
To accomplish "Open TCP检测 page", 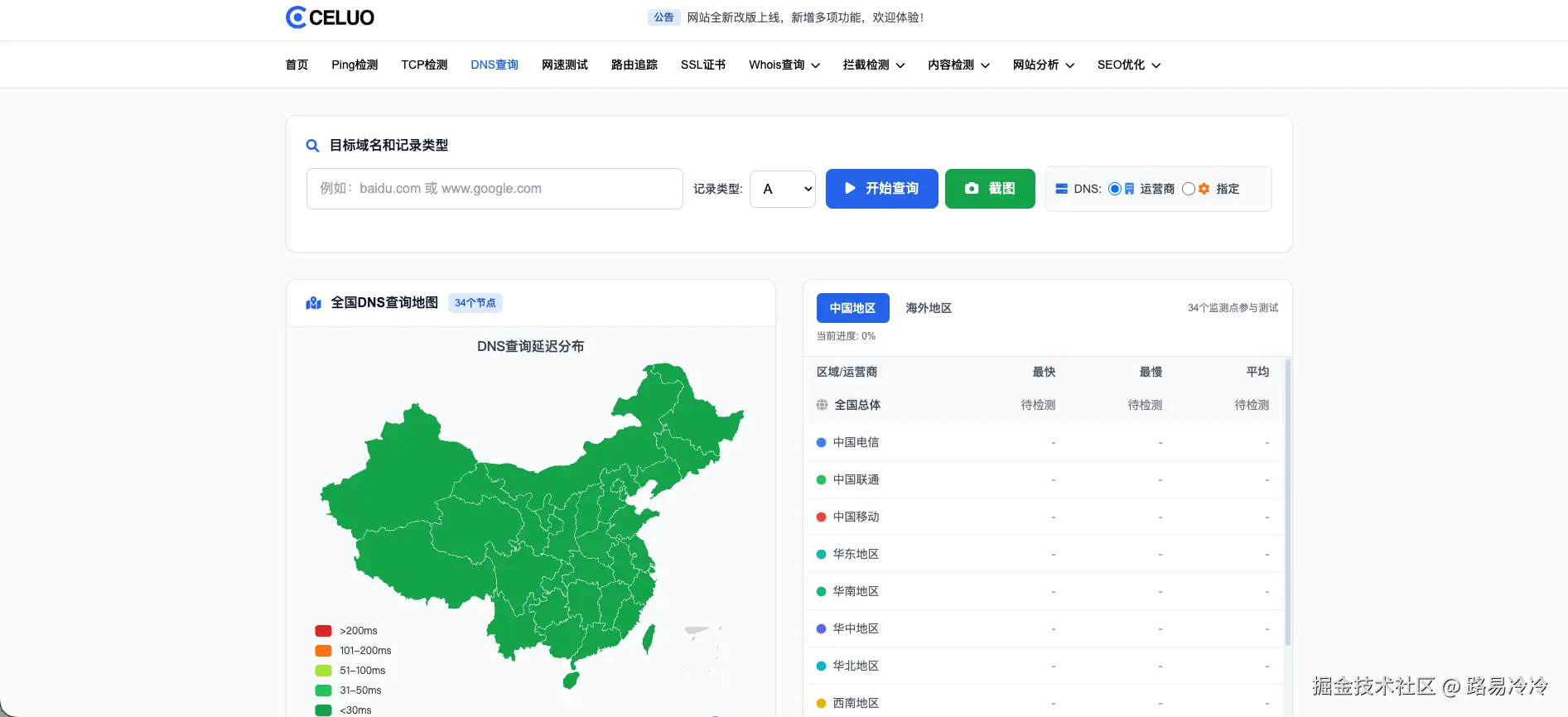I will [424, 65].
